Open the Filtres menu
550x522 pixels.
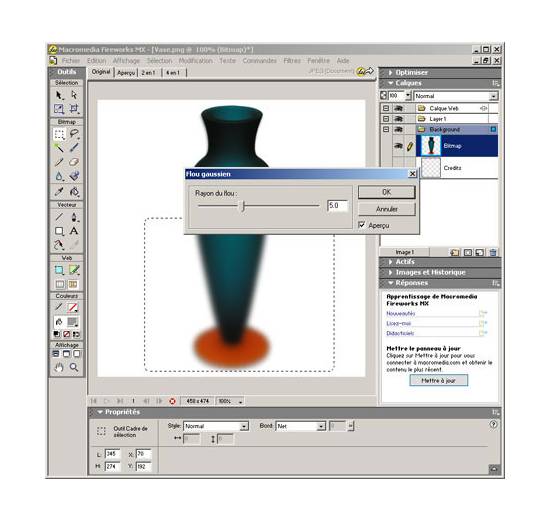point(292,61)
